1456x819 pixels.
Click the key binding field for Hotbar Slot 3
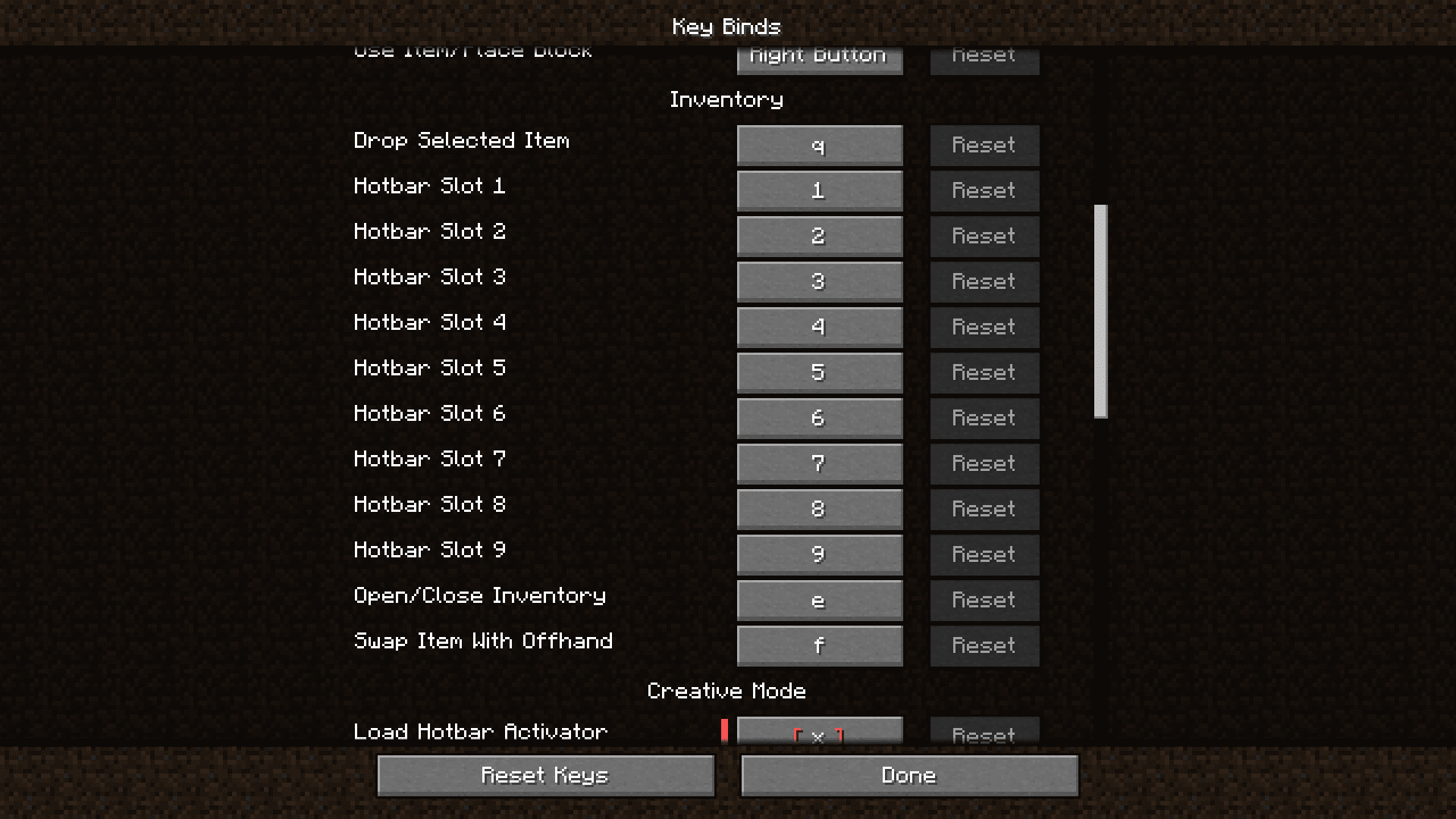[818, 281]
